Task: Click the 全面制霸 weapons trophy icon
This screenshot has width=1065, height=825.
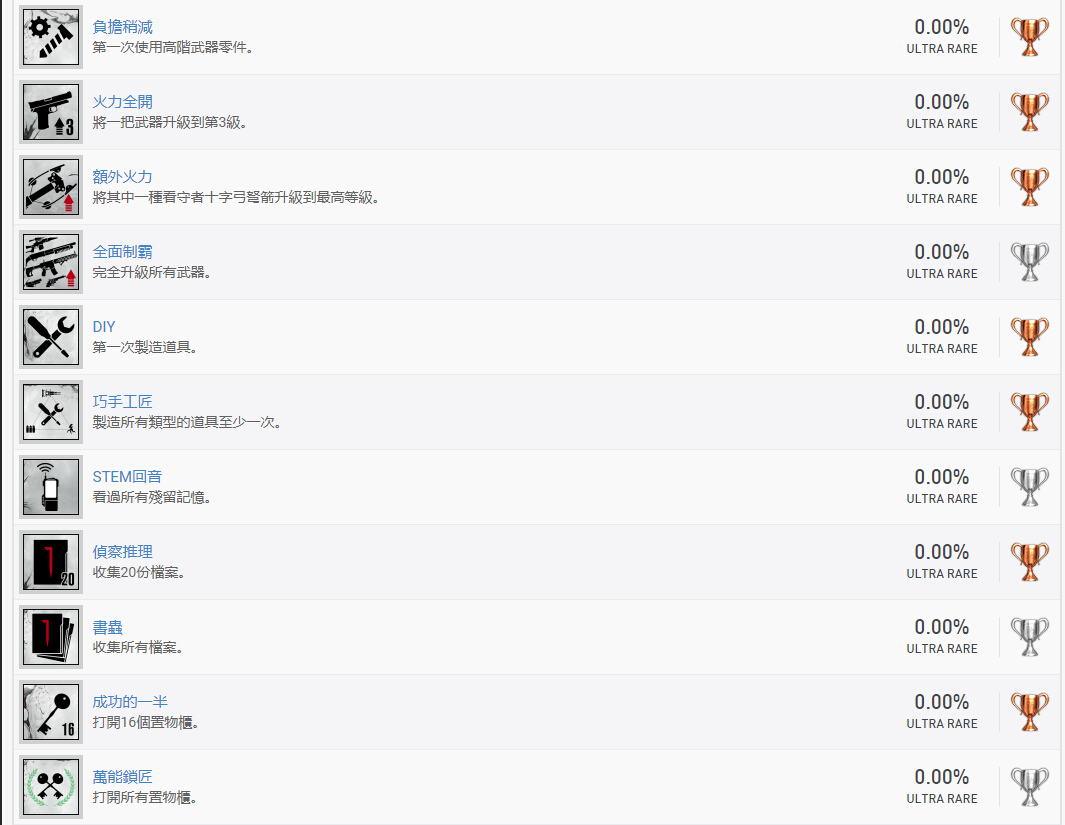Action: pos(51,262)
